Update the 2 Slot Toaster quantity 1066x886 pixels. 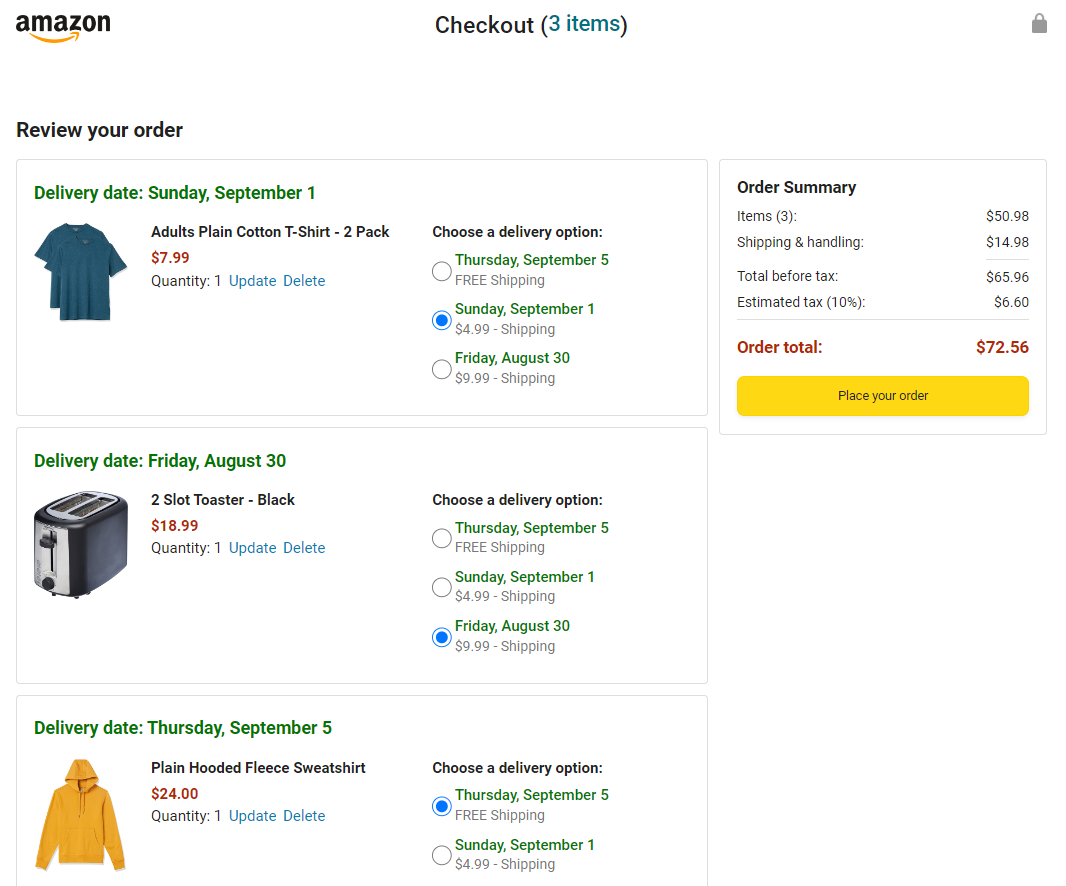click(x=252, y=548)
